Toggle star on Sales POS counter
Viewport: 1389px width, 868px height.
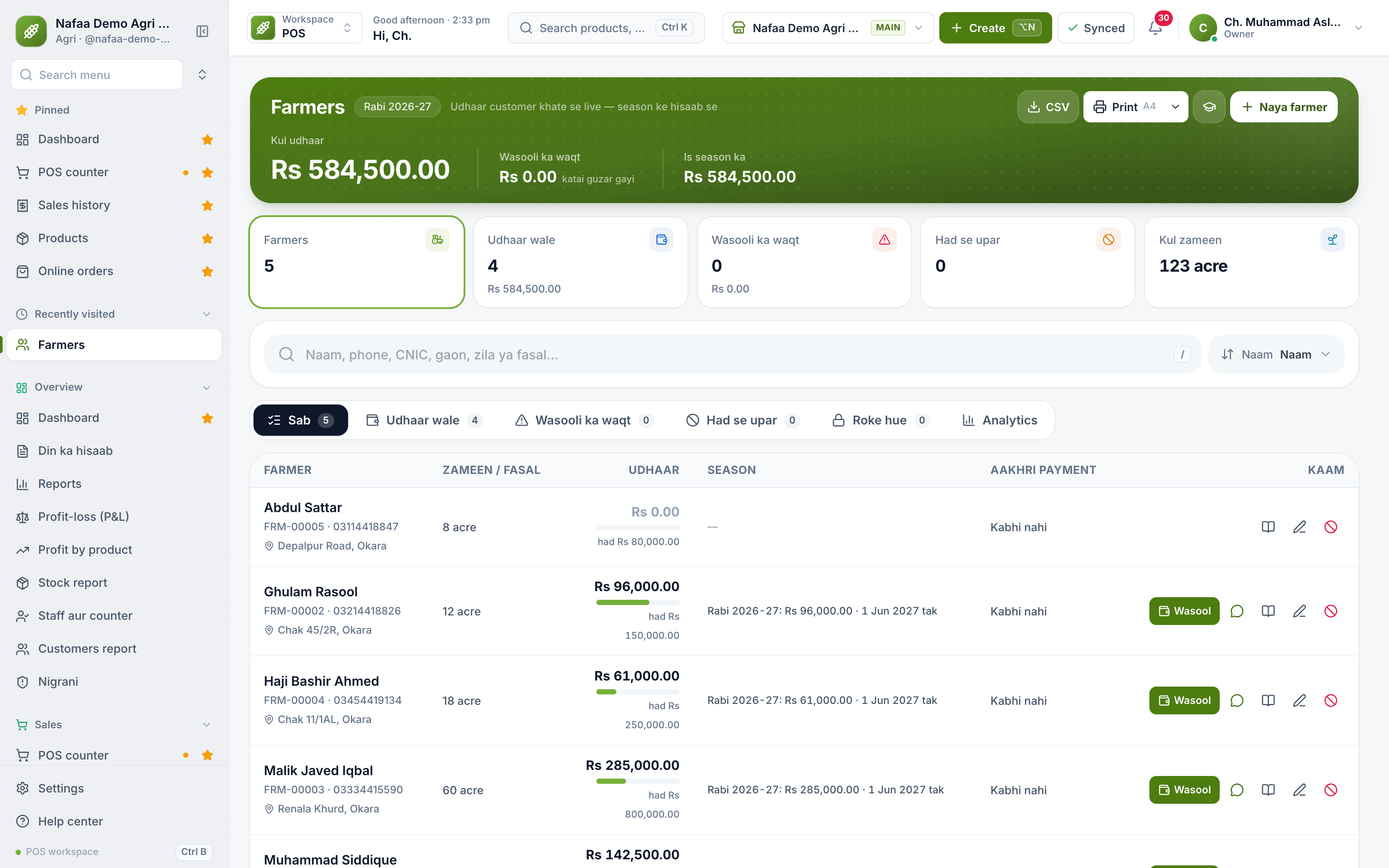(207, 755)
